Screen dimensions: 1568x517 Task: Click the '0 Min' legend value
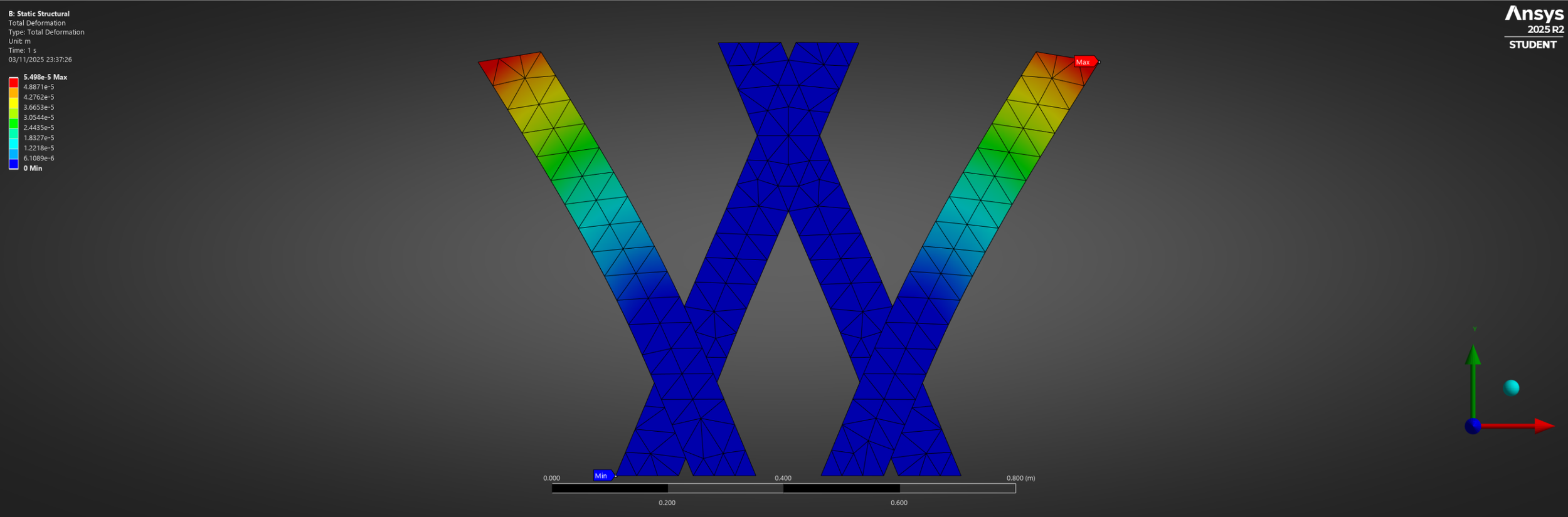pyautogui.click(x=33, y=168)
